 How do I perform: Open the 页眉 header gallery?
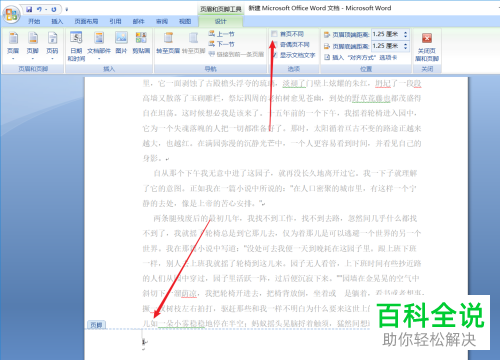click(13, 46)
